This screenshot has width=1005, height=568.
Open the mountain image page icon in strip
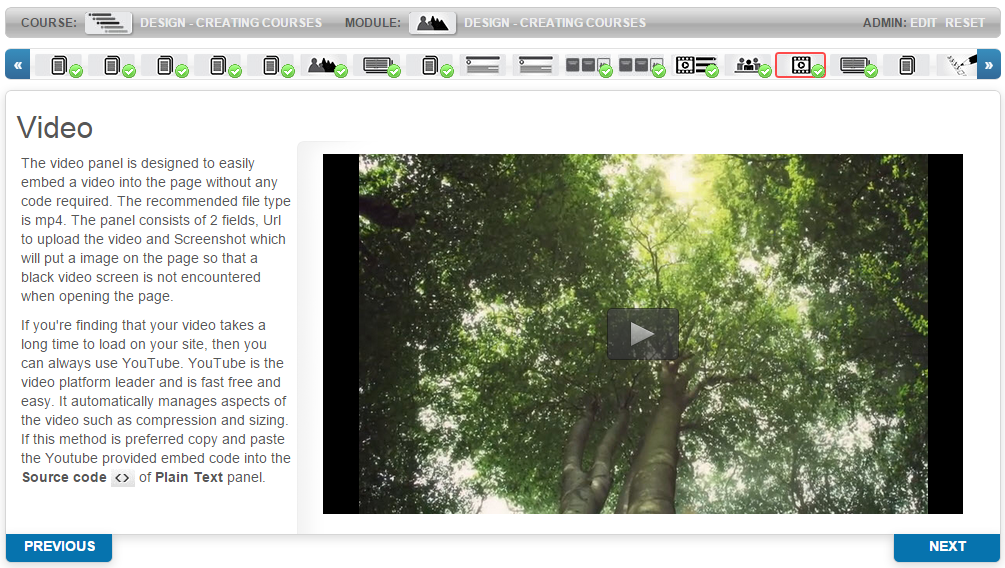324,65
